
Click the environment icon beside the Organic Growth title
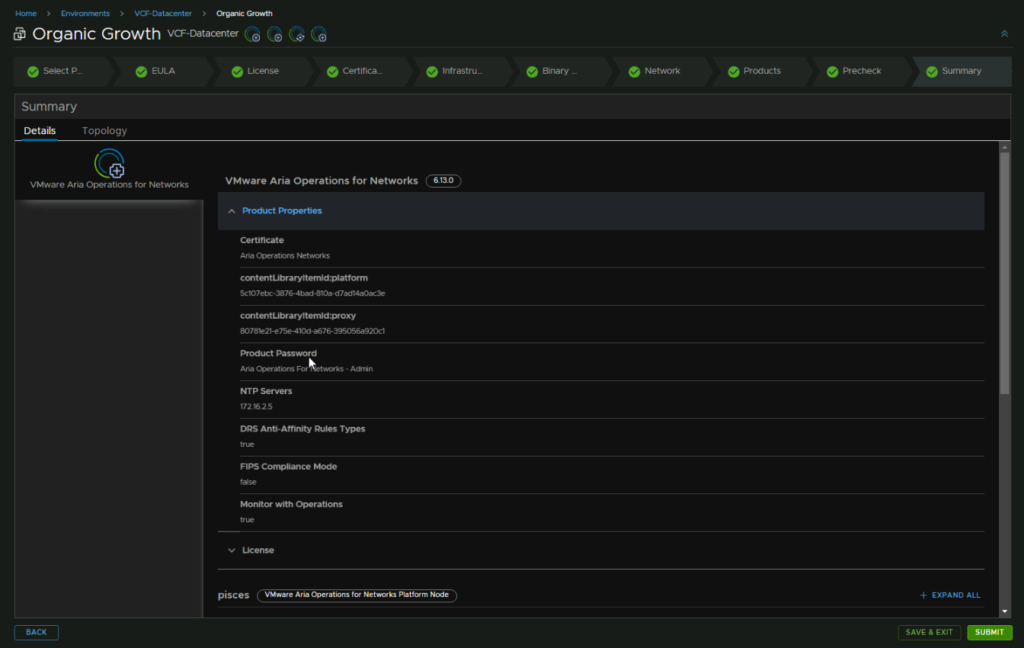click(x=20, y=34)
